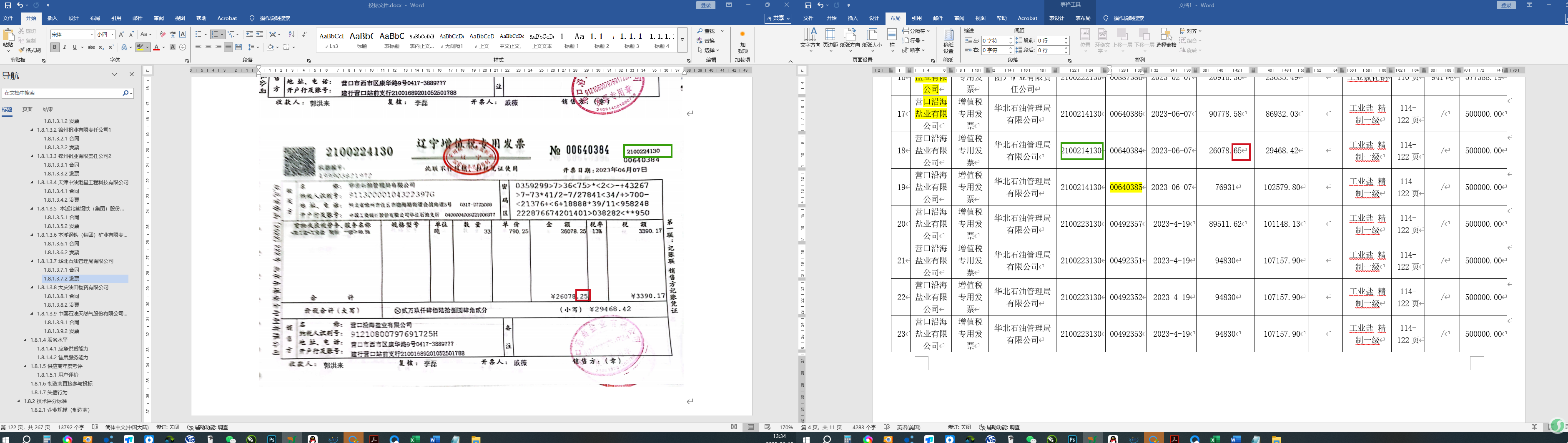Open the font name dropdown showing 宋体
This screenshot has width=1568, height=443.
pyautogui.click(x=92, y=34)
